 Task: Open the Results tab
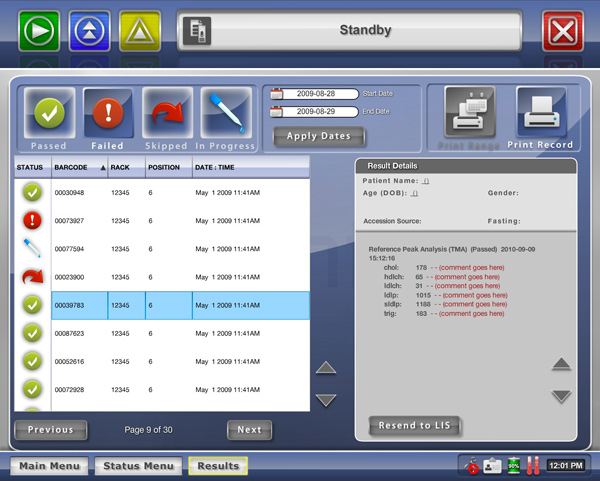[218, 466]
